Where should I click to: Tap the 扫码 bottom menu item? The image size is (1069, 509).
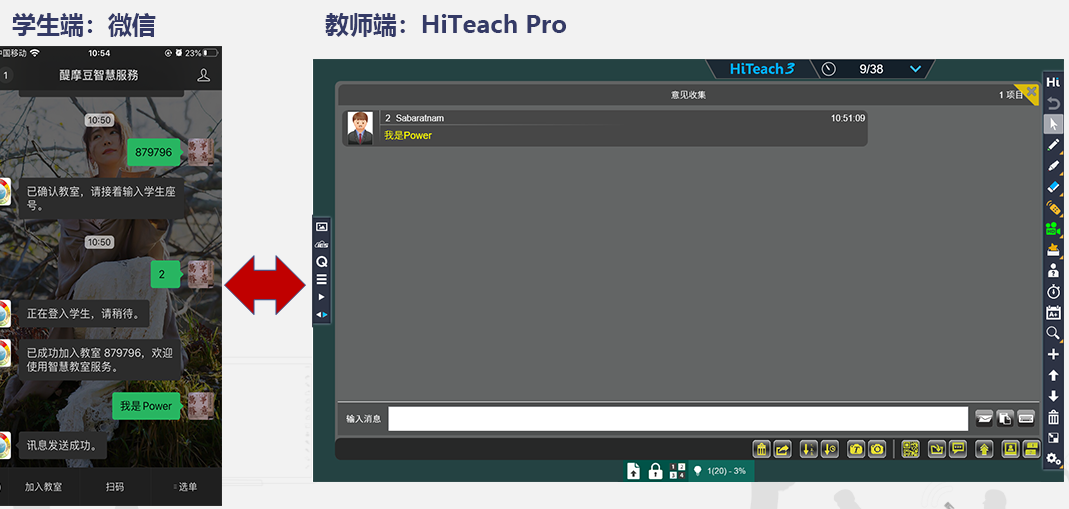(x=115, y=487)
